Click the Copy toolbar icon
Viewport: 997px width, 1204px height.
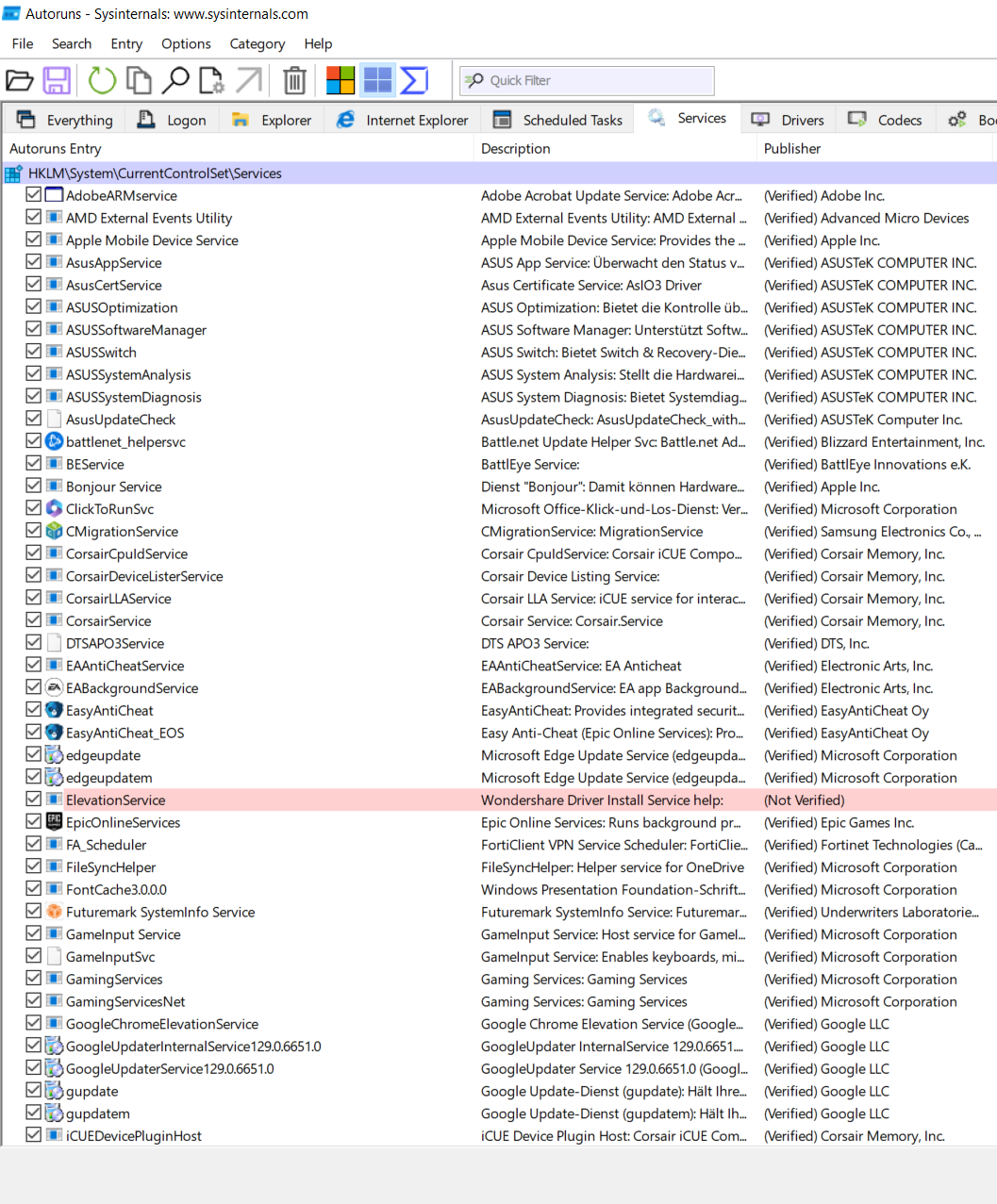pyautogui.click(x=139, y=81)
